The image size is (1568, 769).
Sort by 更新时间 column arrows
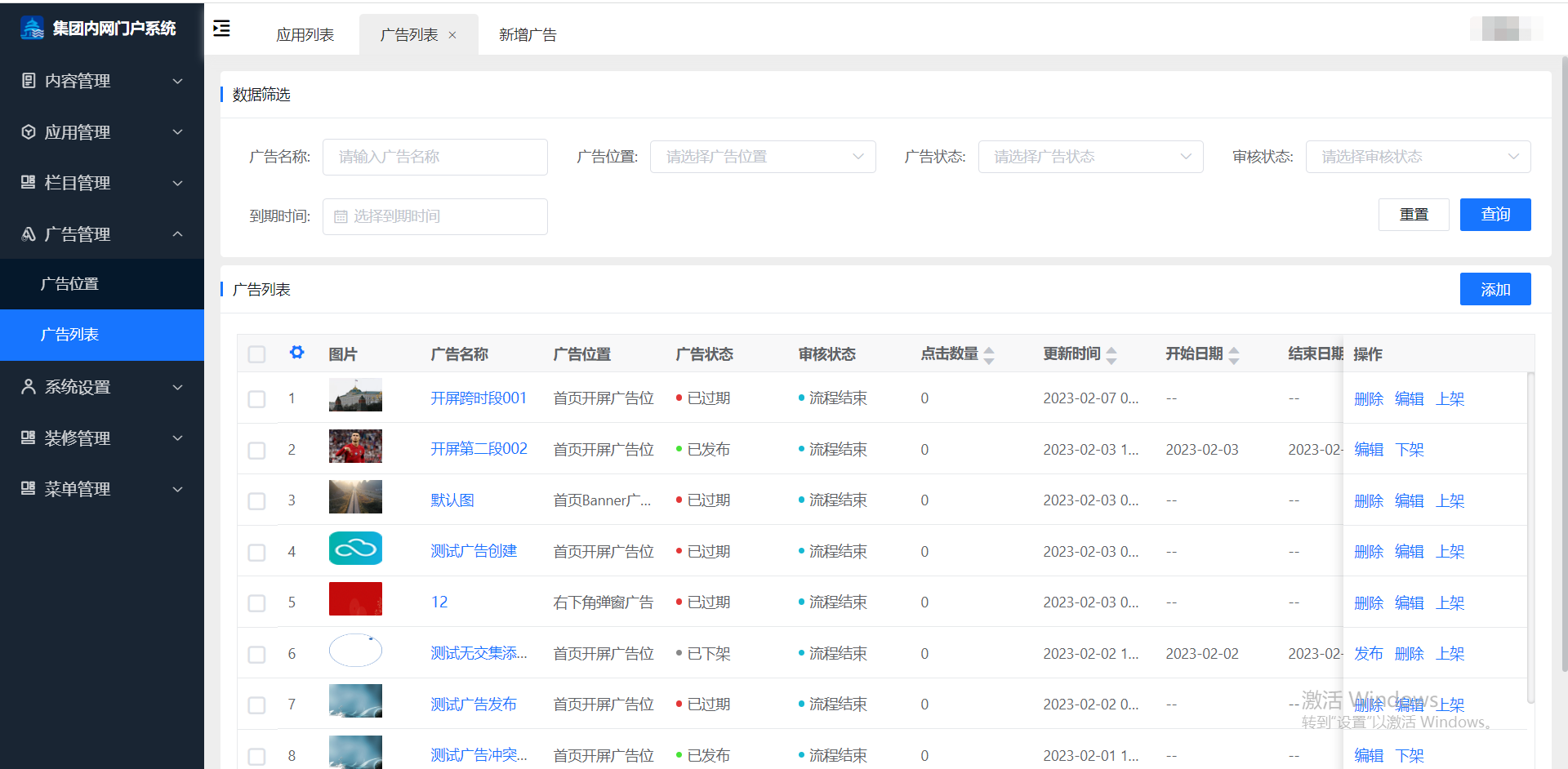(x=1111, y=354)
